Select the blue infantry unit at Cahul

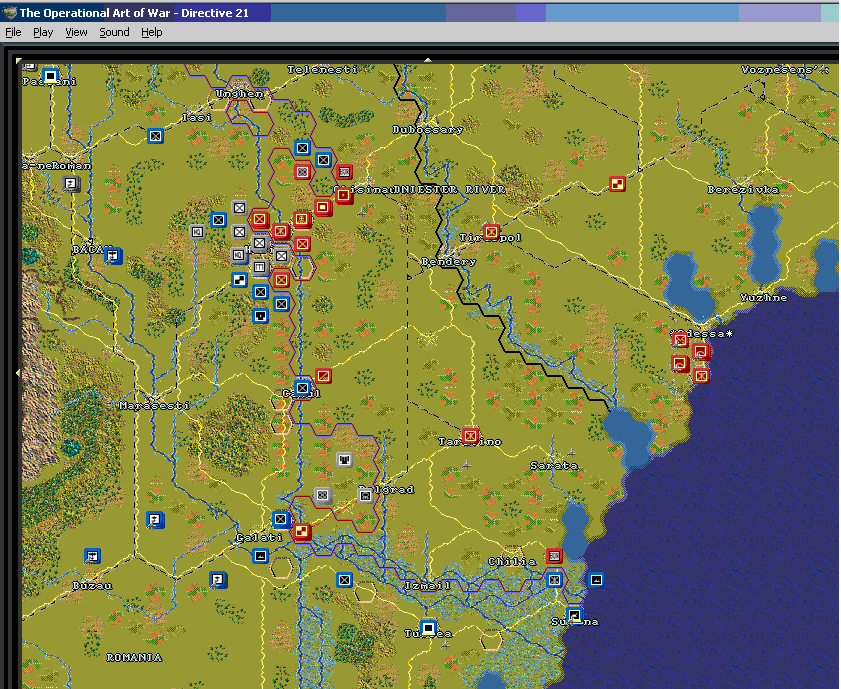coord(303,388)
